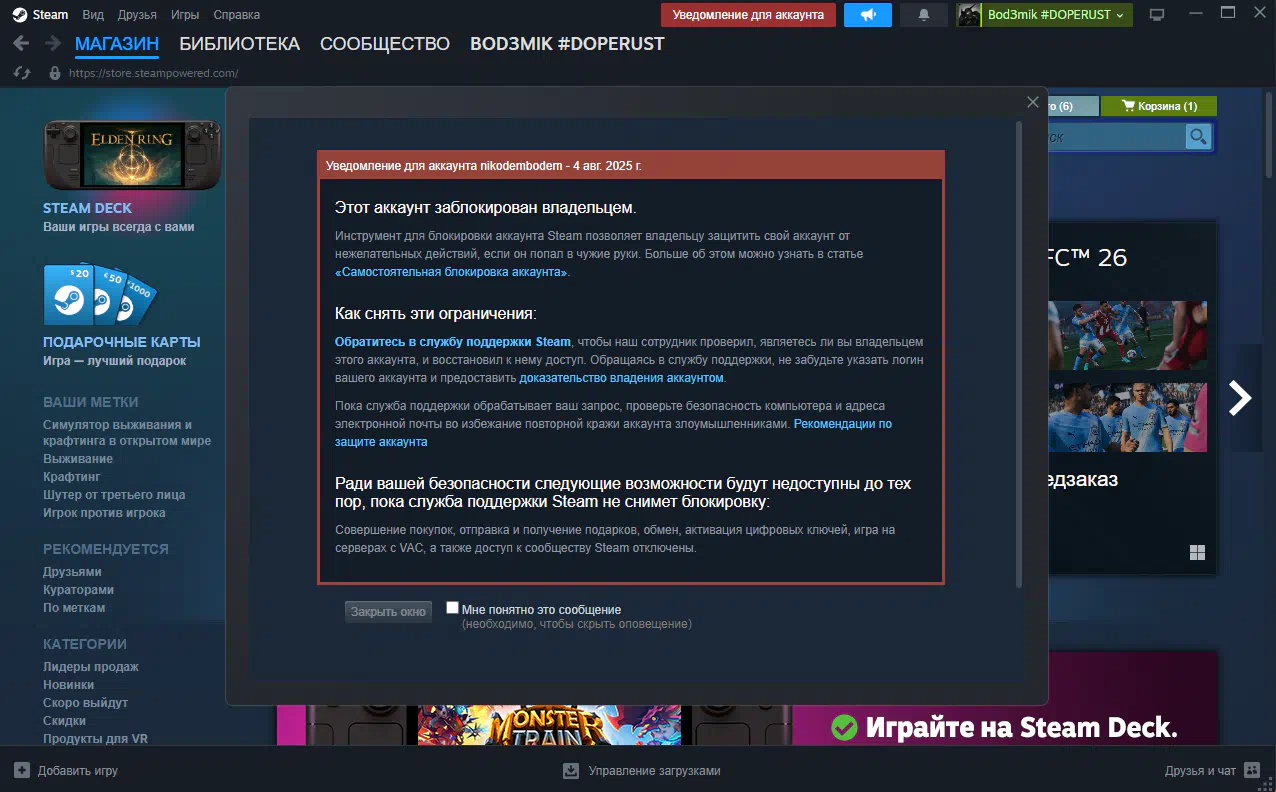Open recommendations by Друзьями
1276x792 pixels.
(72, 572)
